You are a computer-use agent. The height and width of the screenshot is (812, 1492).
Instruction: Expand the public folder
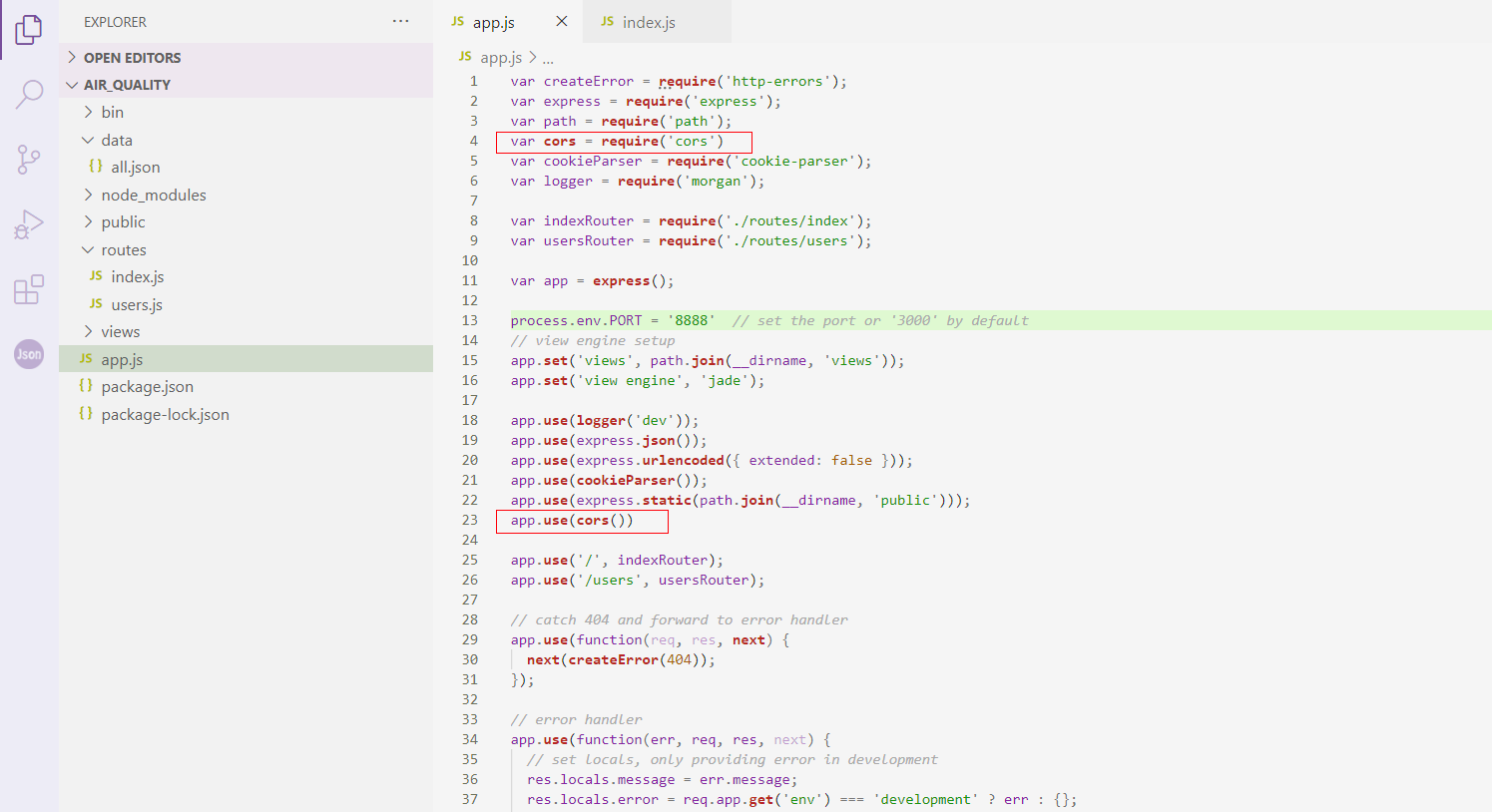(x=89, y=221)
